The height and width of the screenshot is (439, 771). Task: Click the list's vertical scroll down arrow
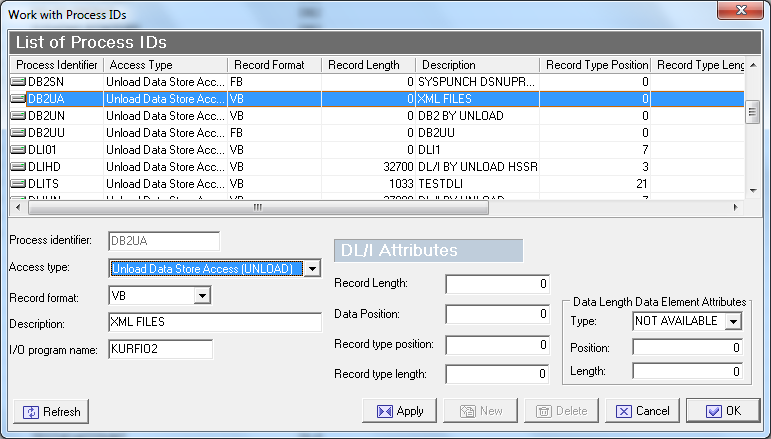click(753, 189)
